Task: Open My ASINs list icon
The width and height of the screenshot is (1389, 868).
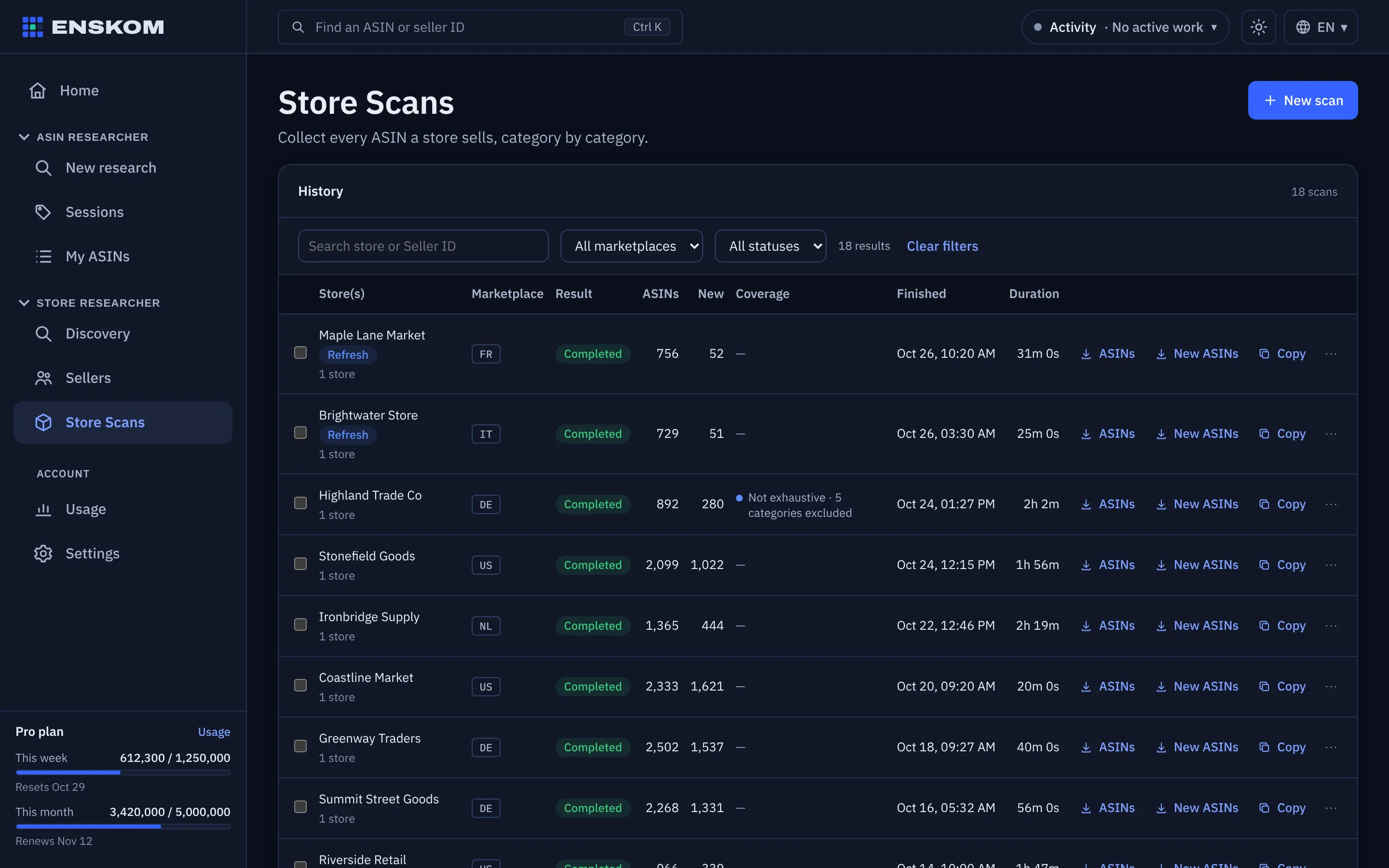Action: point(43,256)
